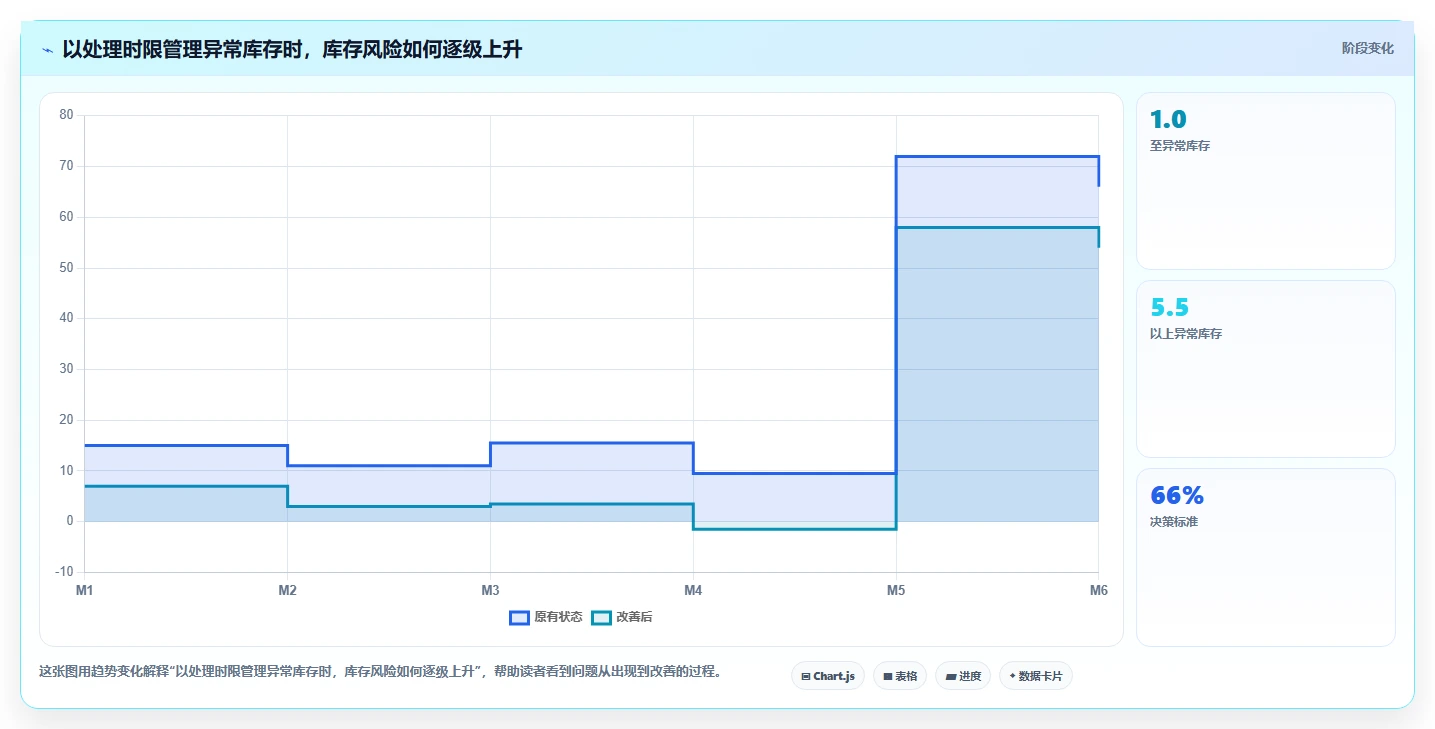Toggle the 原有状态 legend entry
1435x729 pixels.
[546, 617]
